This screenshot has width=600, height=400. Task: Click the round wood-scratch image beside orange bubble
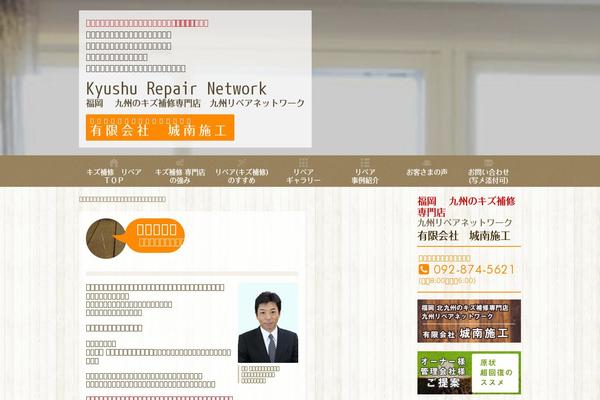(105, 238)
